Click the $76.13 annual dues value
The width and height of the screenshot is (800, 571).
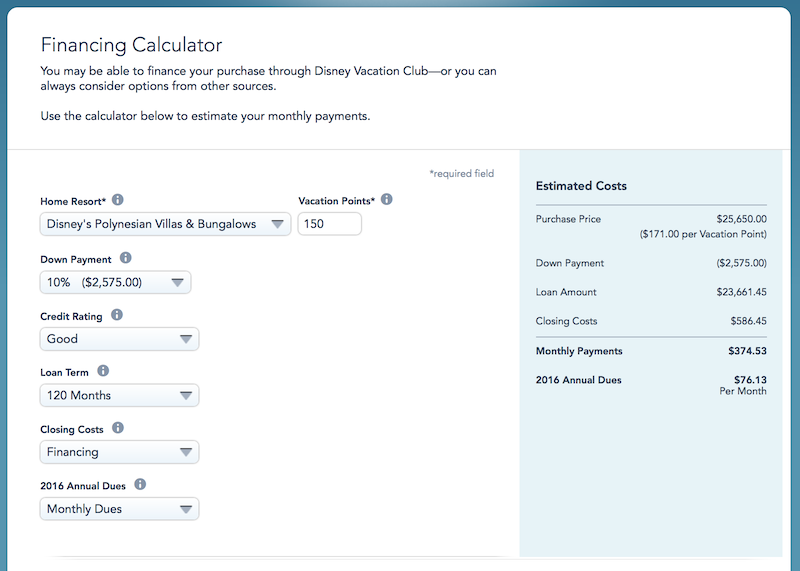pos(751,380)
